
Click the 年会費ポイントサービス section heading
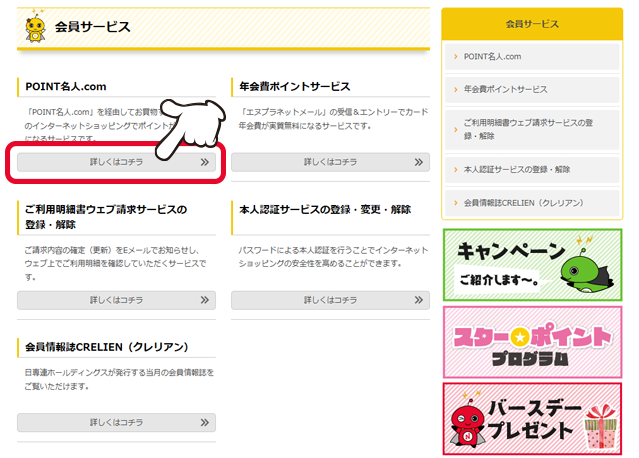(295, 86)
